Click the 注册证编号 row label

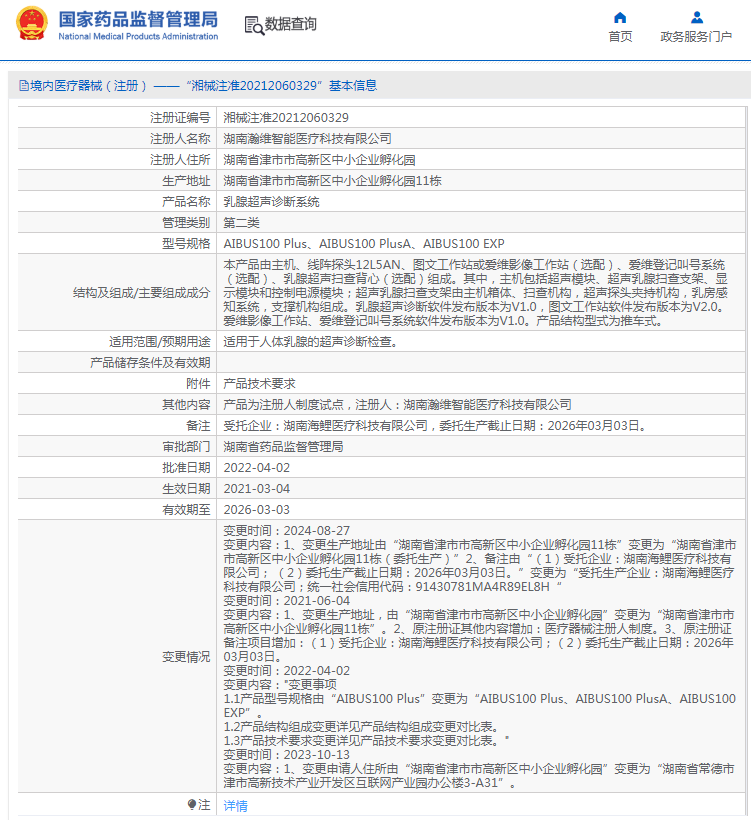(x=180, y=118)
